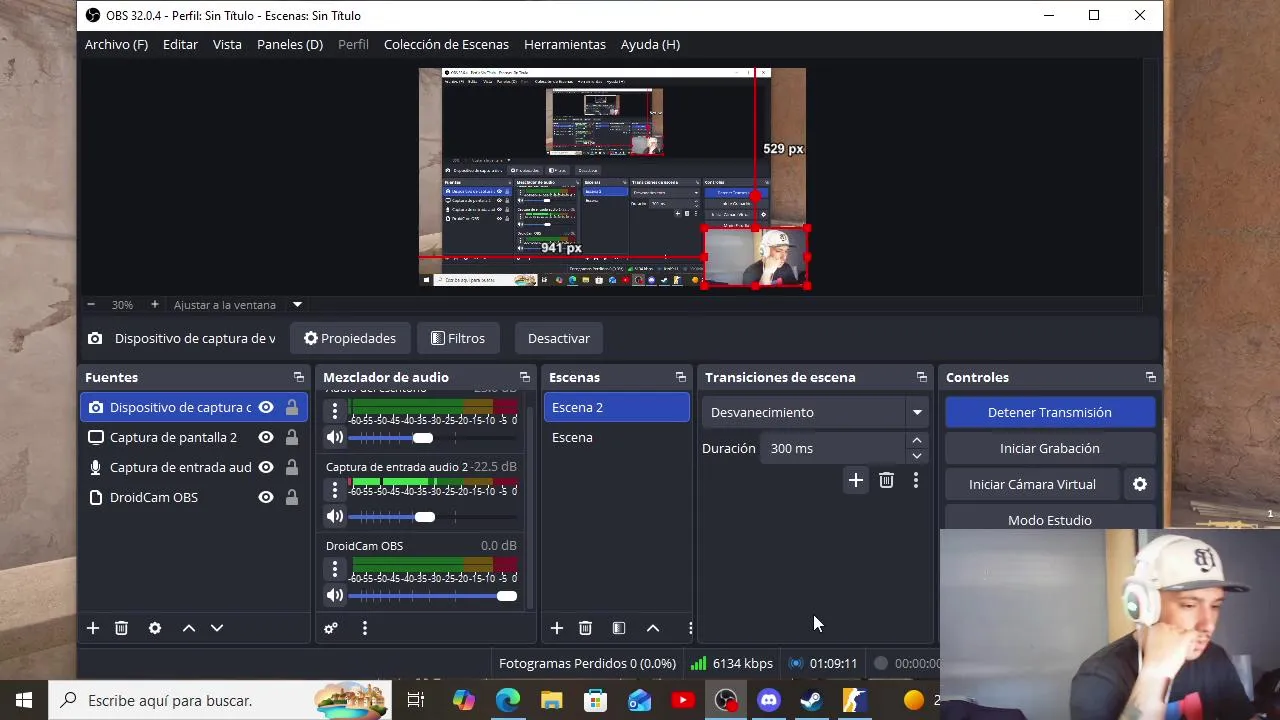This screenshot has height=720, width=1280.
Task: Increase transition duration stepper up
Action: pos(917,440)
